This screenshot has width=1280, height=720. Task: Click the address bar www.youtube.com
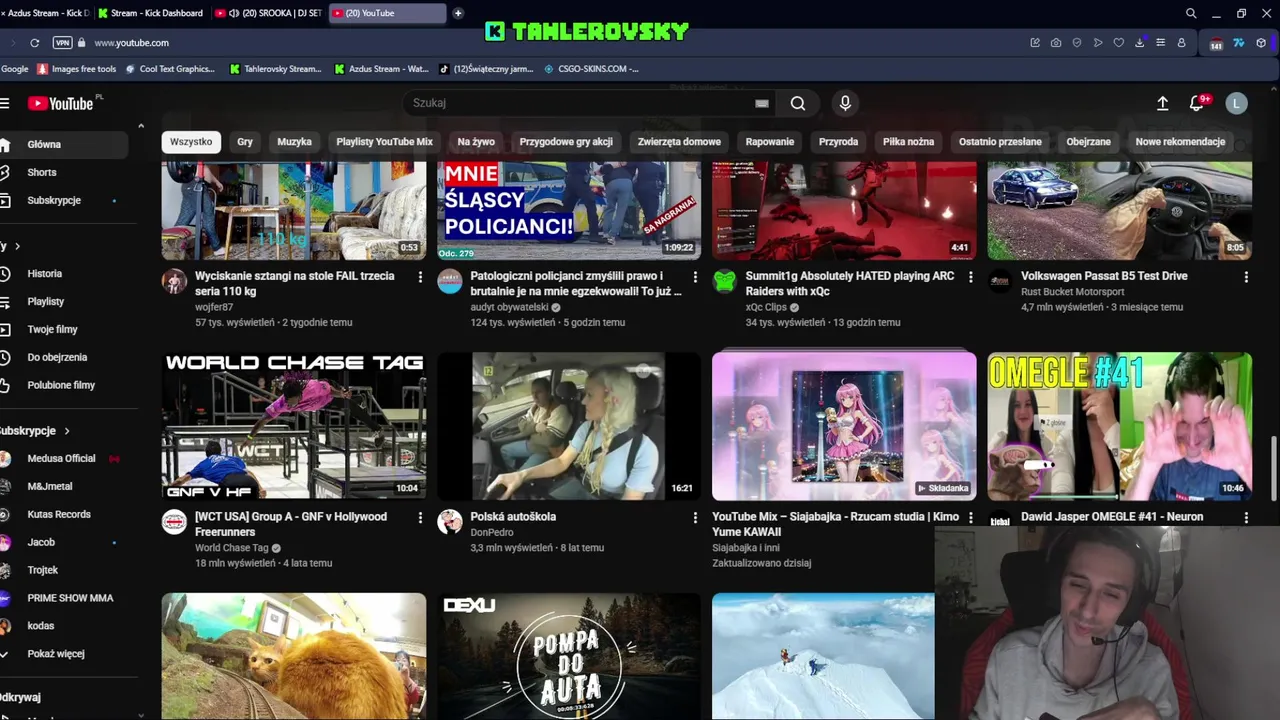point(131,43)
